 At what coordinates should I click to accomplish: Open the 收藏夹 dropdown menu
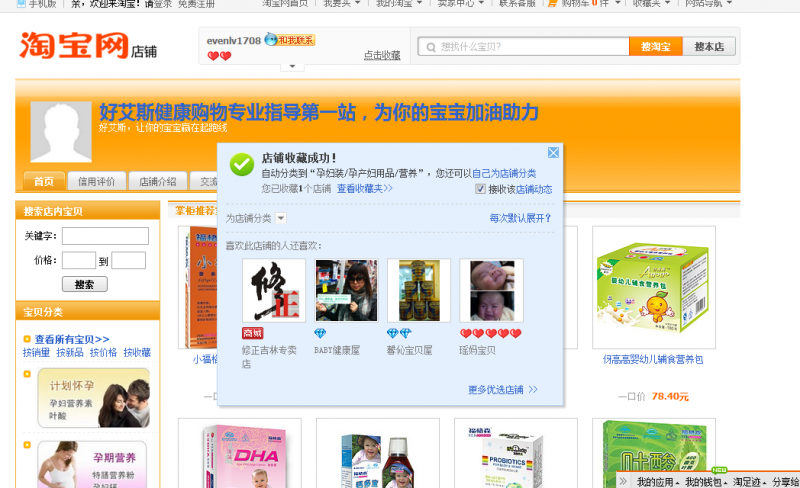tap(651, 3)
